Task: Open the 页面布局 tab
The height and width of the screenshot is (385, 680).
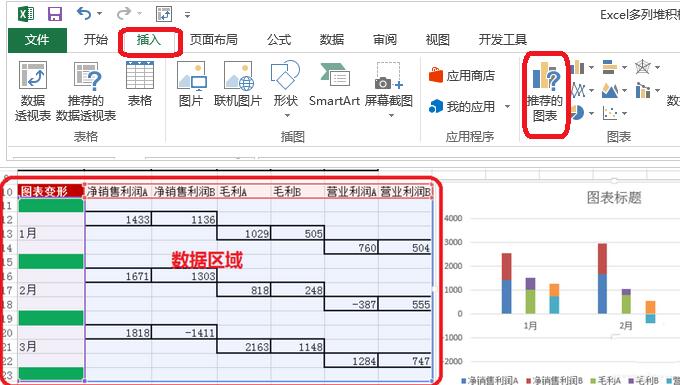Action: click(213, 40)
